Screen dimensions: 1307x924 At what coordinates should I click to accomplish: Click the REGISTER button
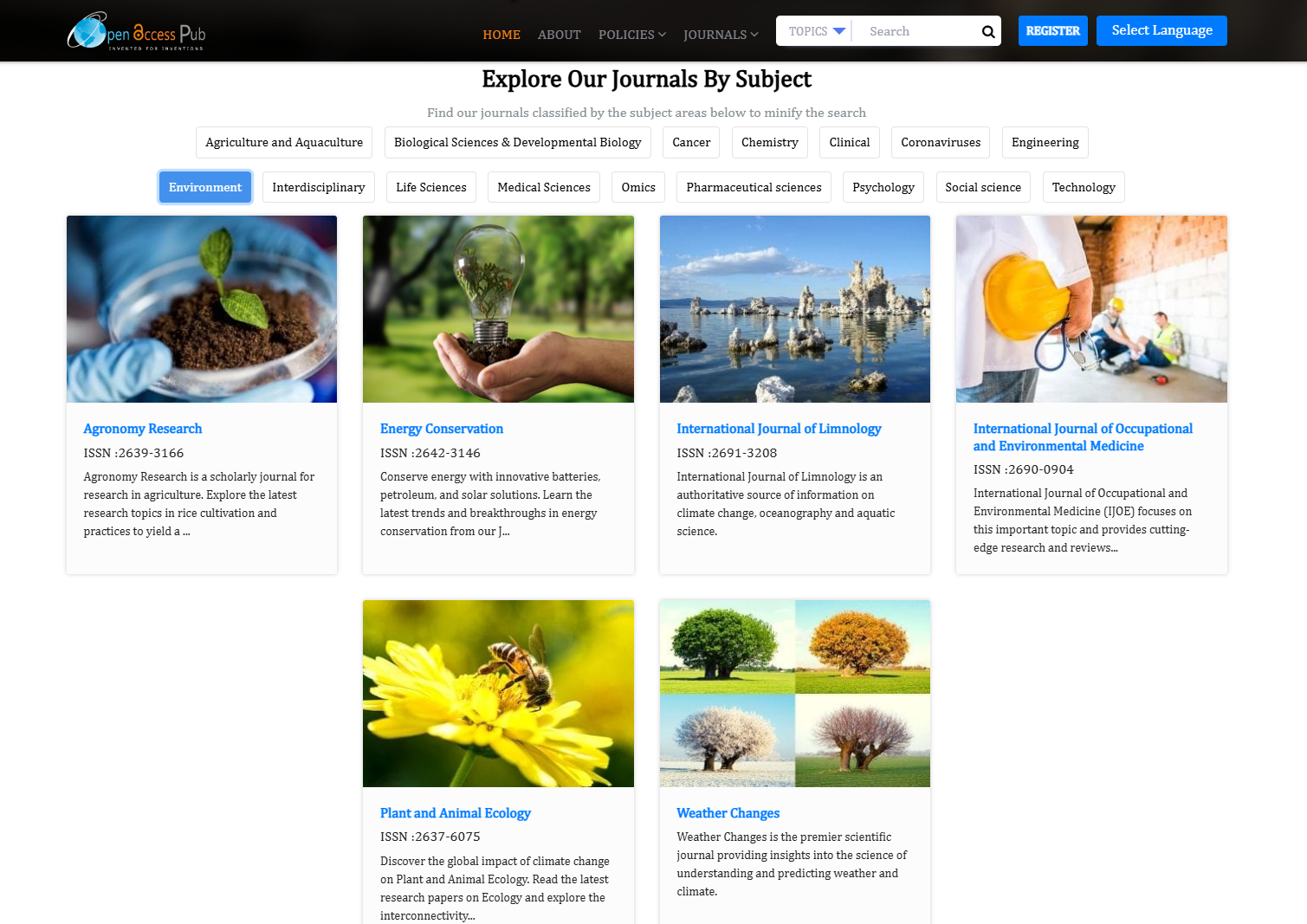pyautogui.click(x=1052, y=30)
